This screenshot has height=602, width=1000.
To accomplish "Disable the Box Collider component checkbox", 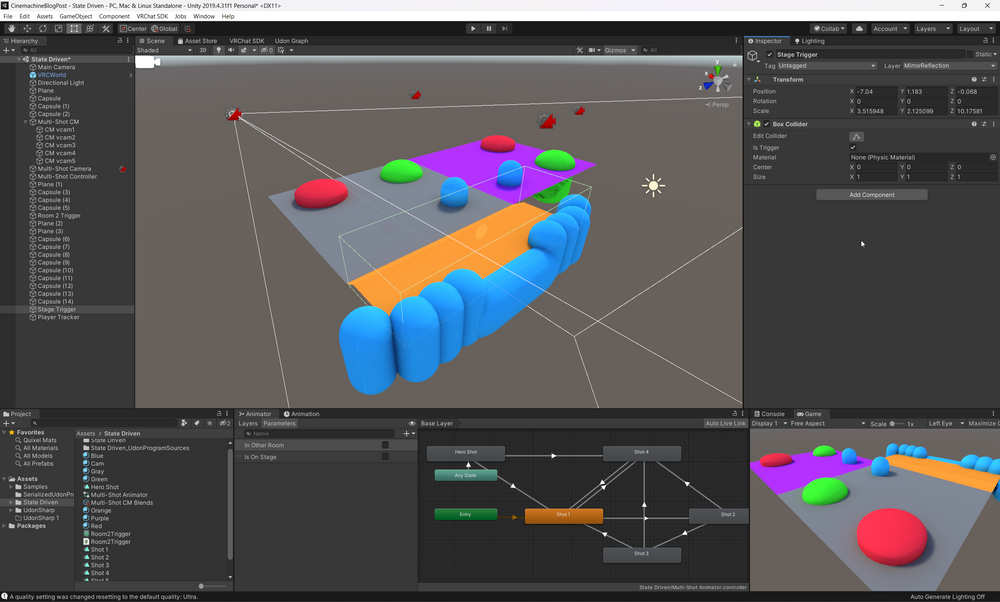I will click(767, 124).
